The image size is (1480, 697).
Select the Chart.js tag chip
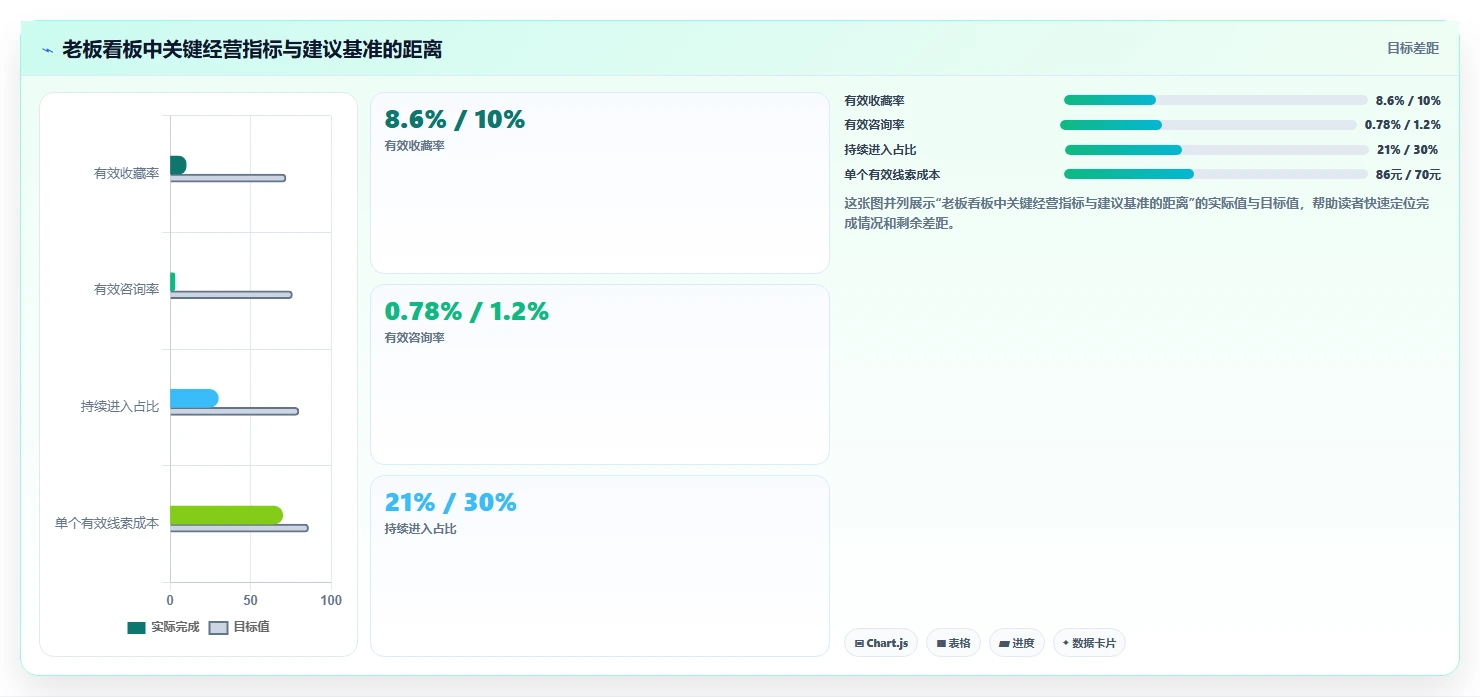pos(881,643)
